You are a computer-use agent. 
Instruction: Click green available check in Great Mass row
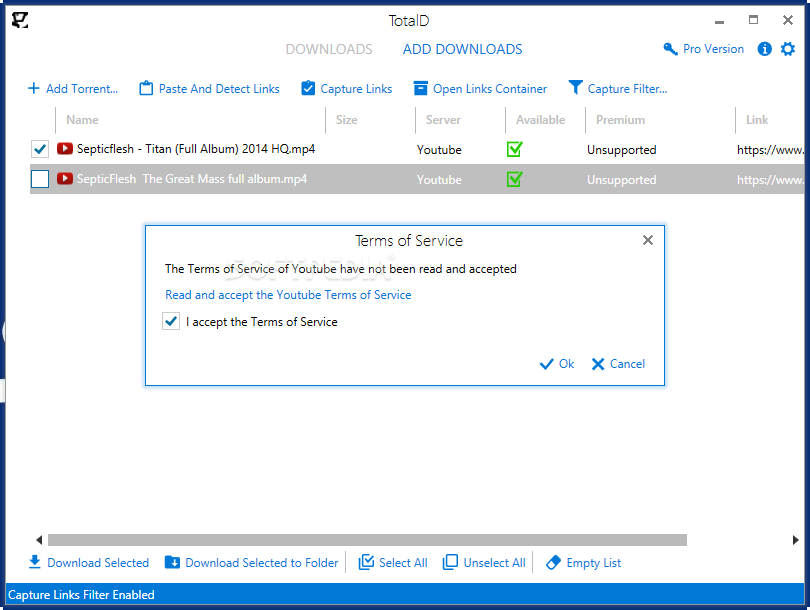coord(515,179)
